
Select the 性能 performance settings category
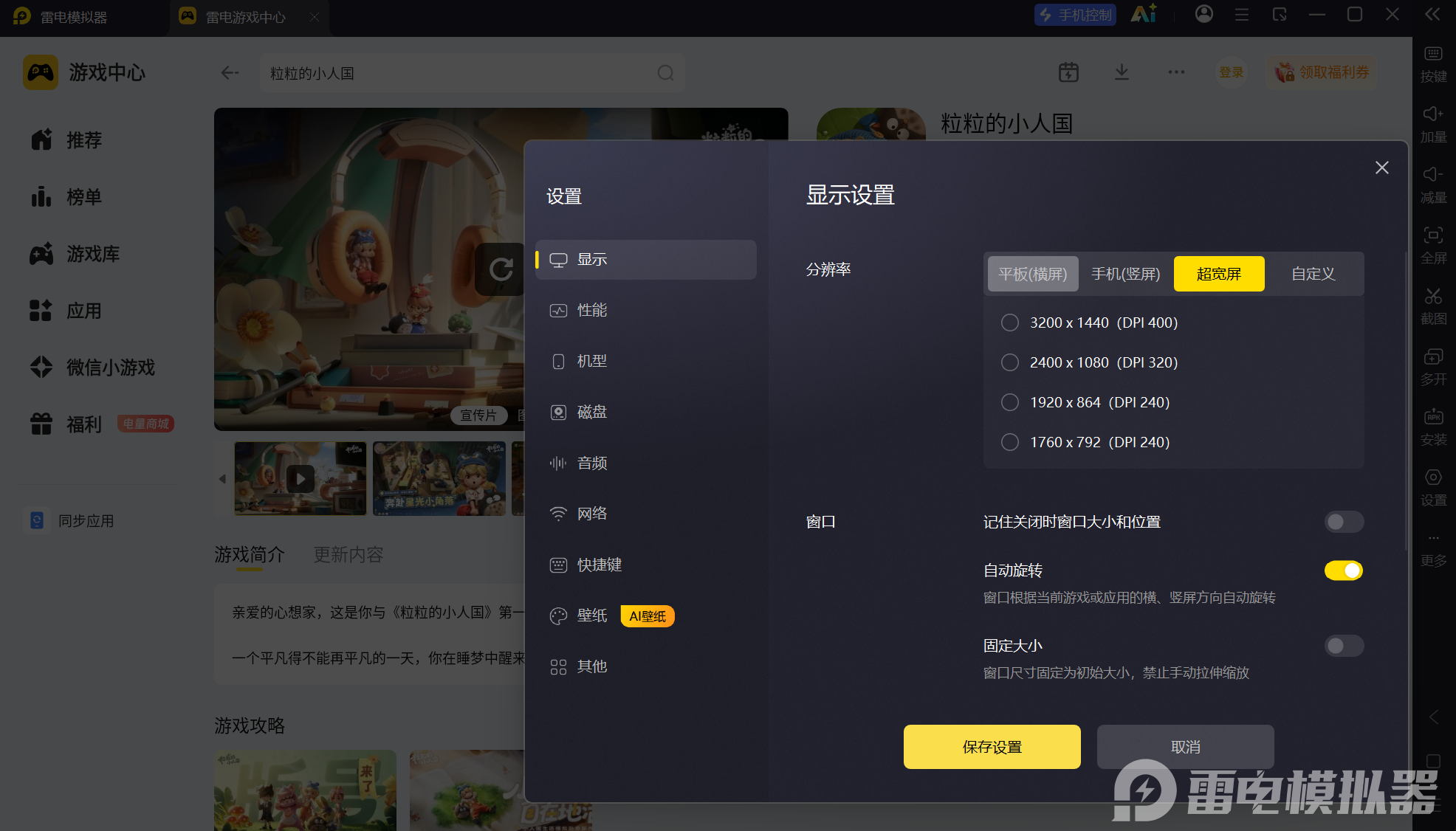[x=646, y=311]
